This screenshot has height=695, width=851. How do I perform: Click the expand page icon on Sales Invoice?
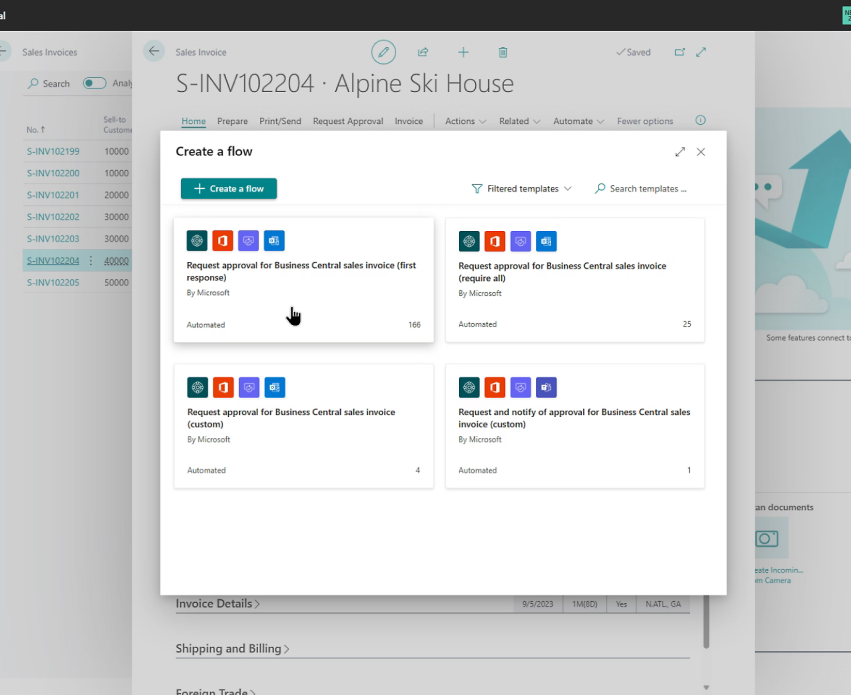pyautogui.click(x=701, y=52)
